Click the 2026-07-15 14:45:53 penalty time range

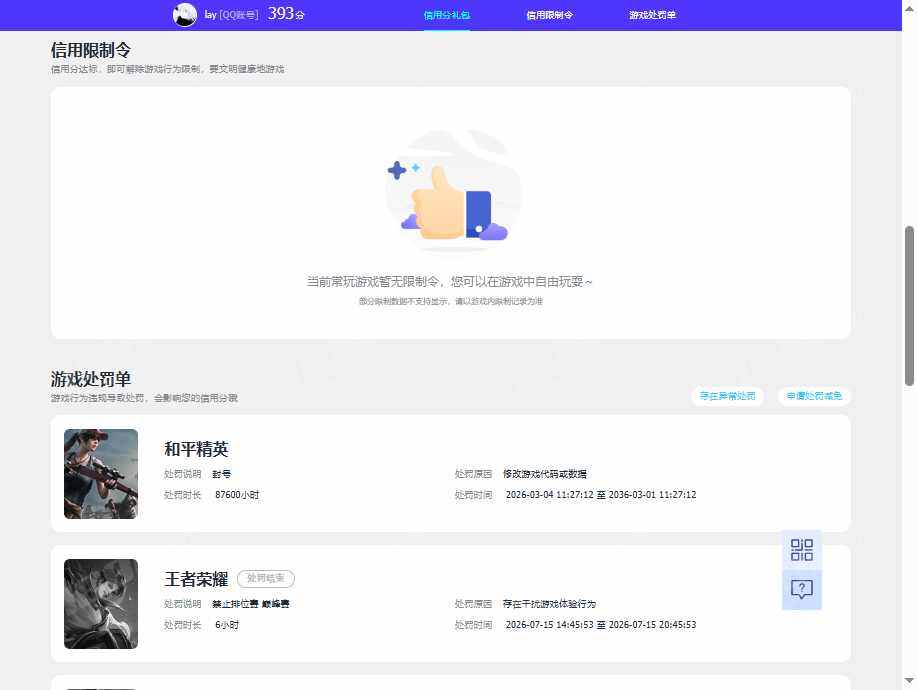click(x=601, y=625)
